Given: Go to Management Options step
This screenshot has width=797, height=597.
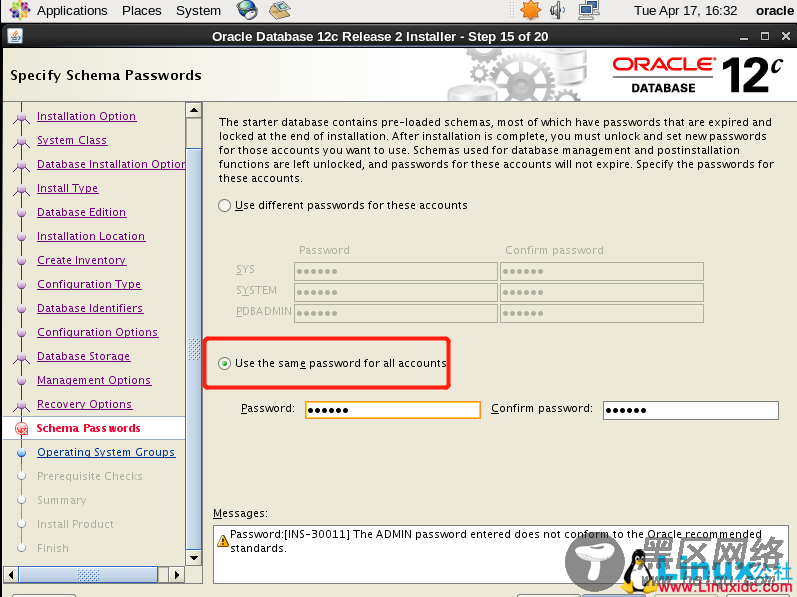Looking at the screenshot, I should pos(94,380).
